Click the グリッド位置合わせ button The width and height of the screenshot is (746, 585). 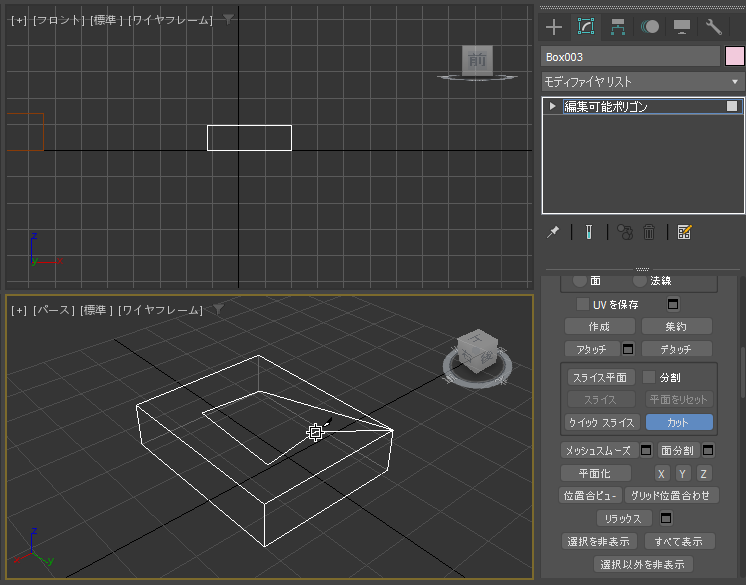(x=671, y=496)
